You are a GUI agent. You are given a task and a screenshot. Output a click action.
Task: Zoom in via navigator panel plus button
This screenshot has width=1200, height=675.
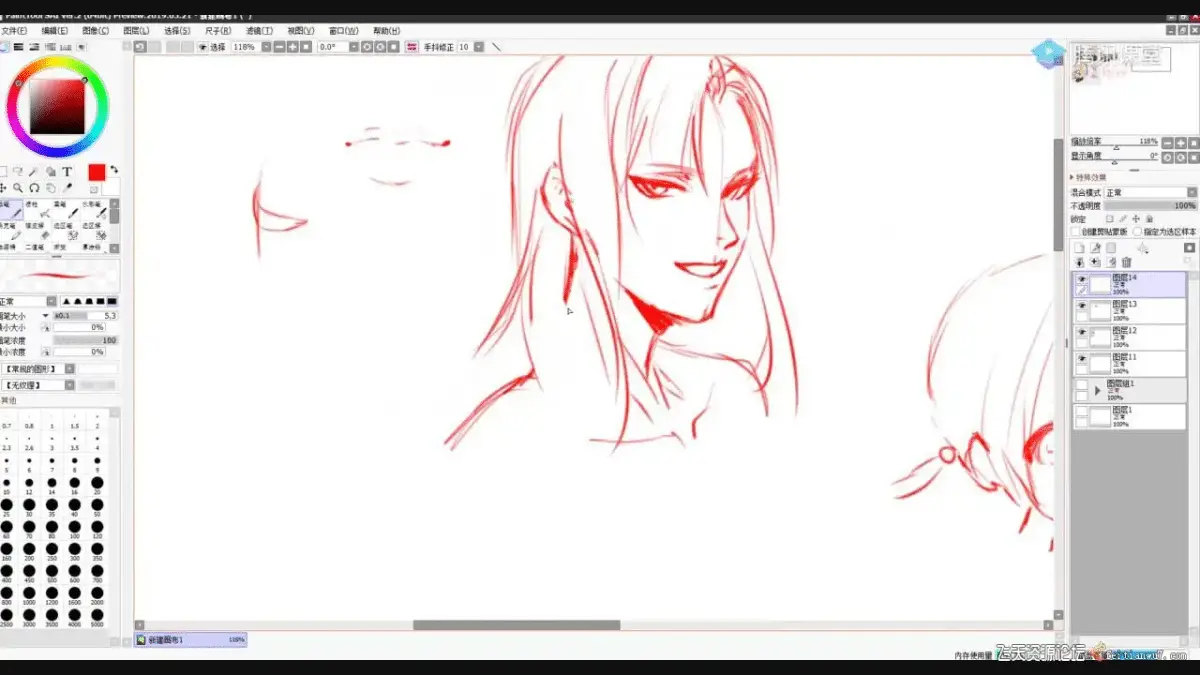[1180, 143]
